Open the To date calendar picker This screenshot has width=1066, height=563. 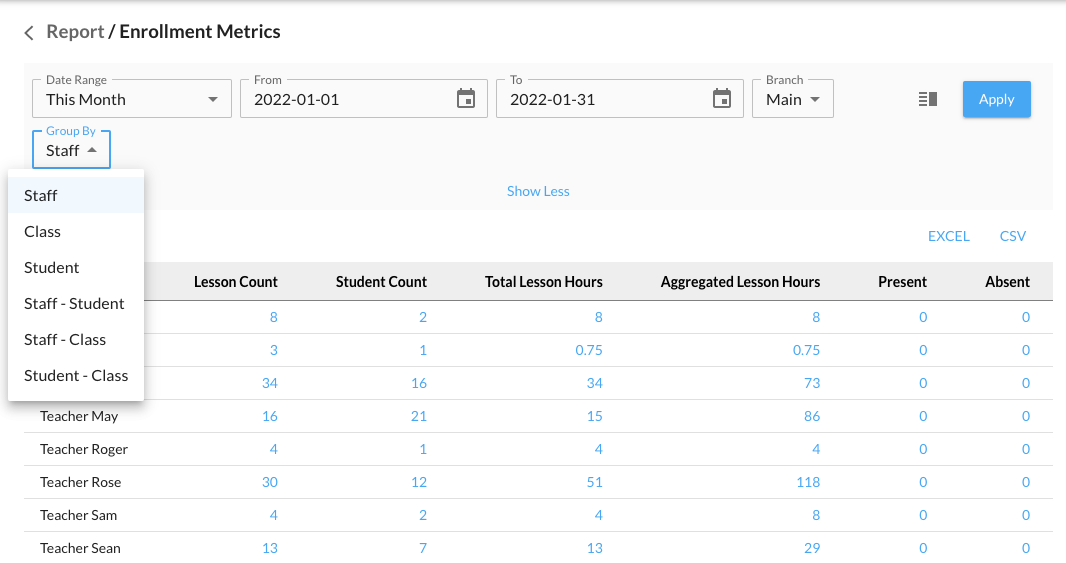pyautogui.click(x=721, y=99)
